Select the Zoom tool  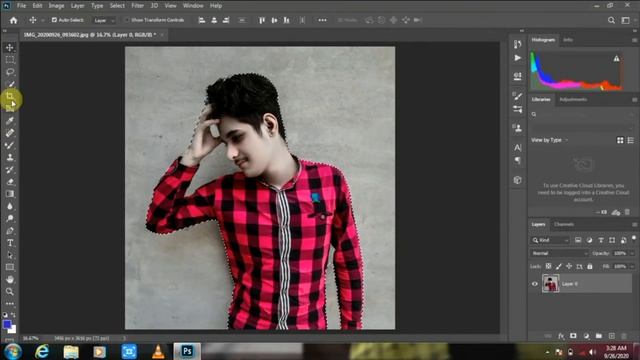(x=10, y=291)
